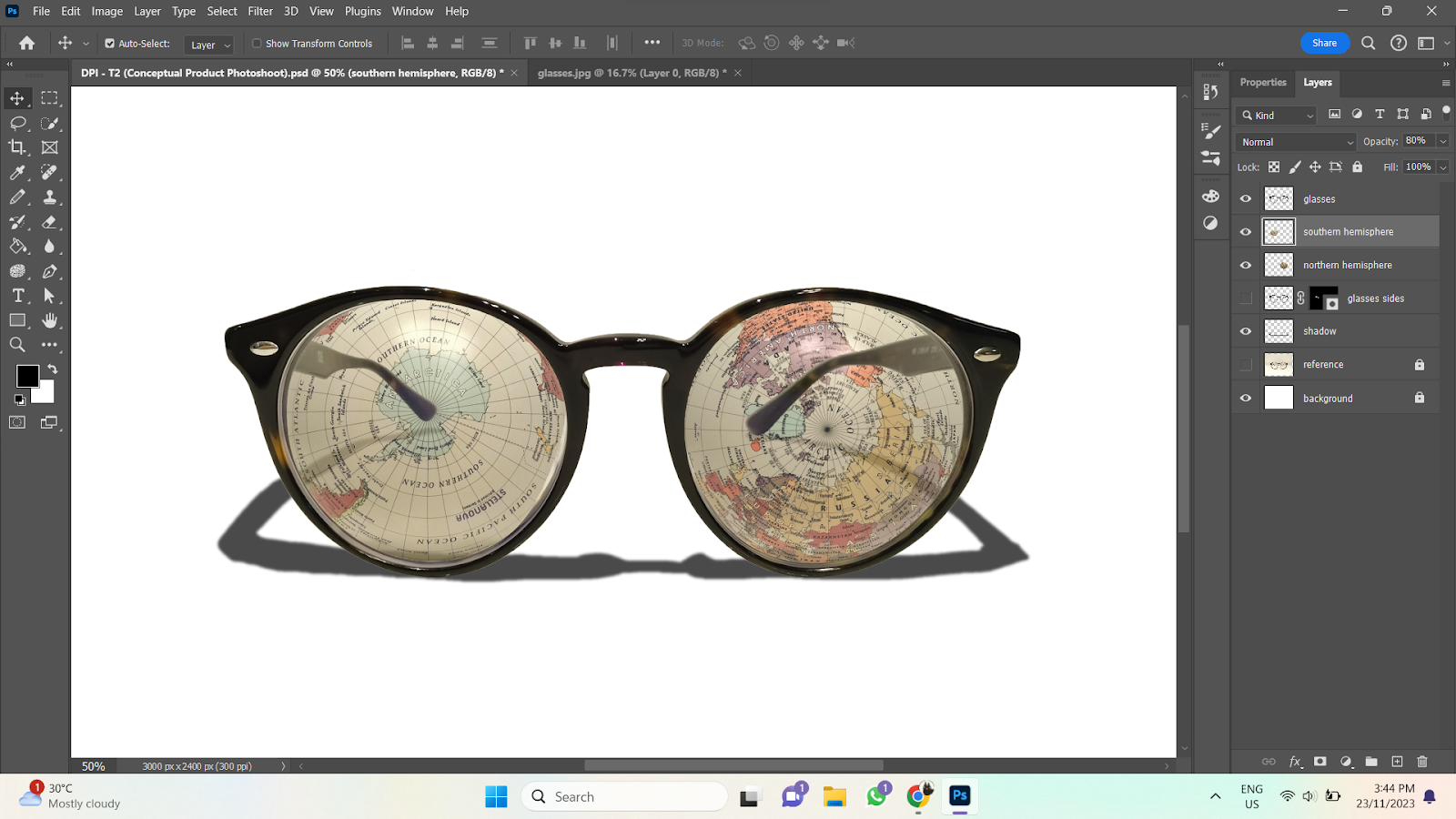The width and height of the screenshot is (1456, 819).
Task: Enable Show Transform Controls checkbox
Action: point(257,44)
